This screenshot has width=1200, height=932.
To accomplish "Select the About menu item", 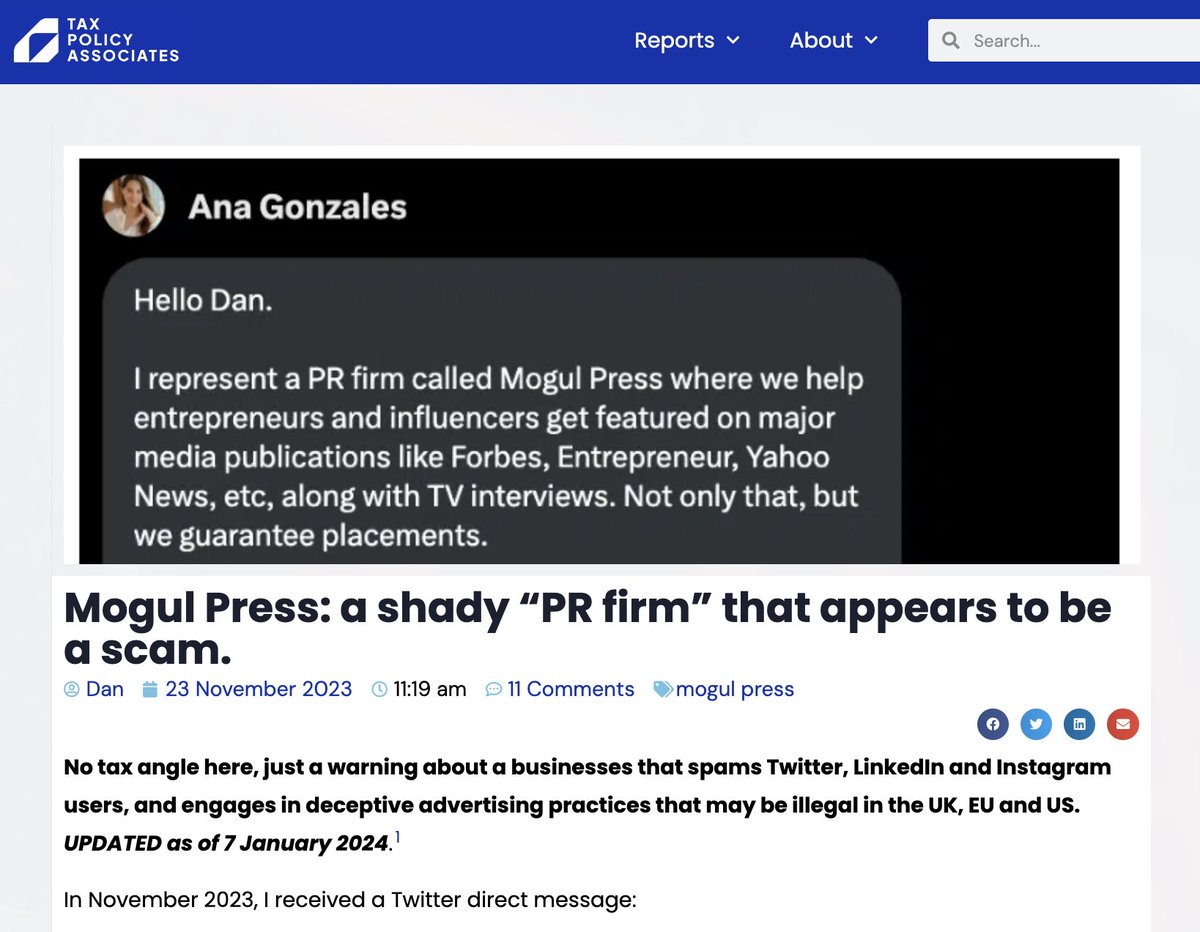I will [821, 40].
